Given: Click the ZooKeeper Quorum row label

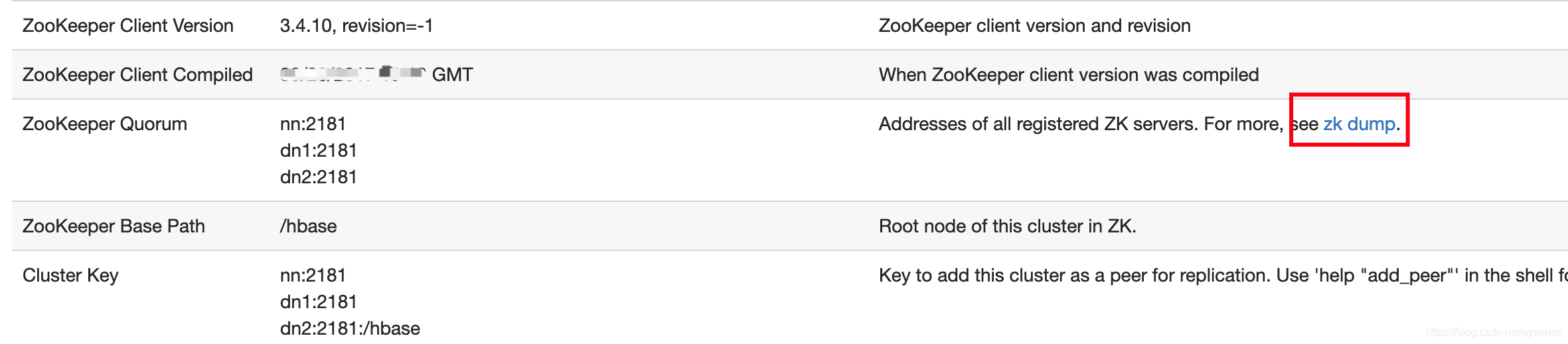Looking at the screenshot, I should pyautogui.click(x=105, y=124).
